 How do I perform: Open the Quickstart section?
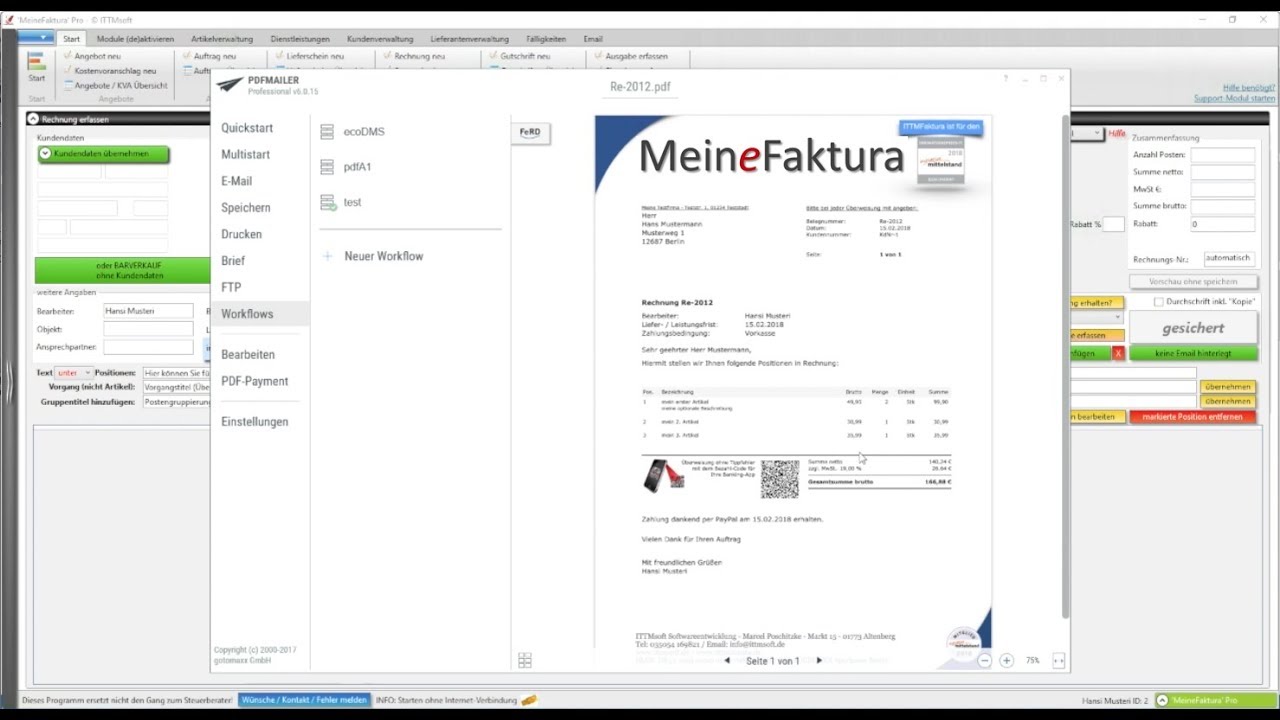point(247,128)
